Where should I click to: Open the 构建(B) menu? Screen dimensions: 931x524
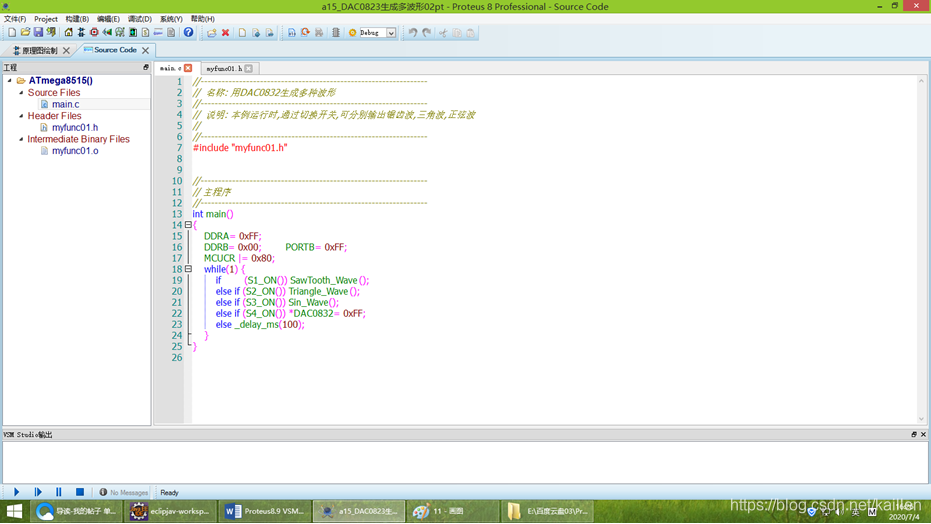(77, 19)
